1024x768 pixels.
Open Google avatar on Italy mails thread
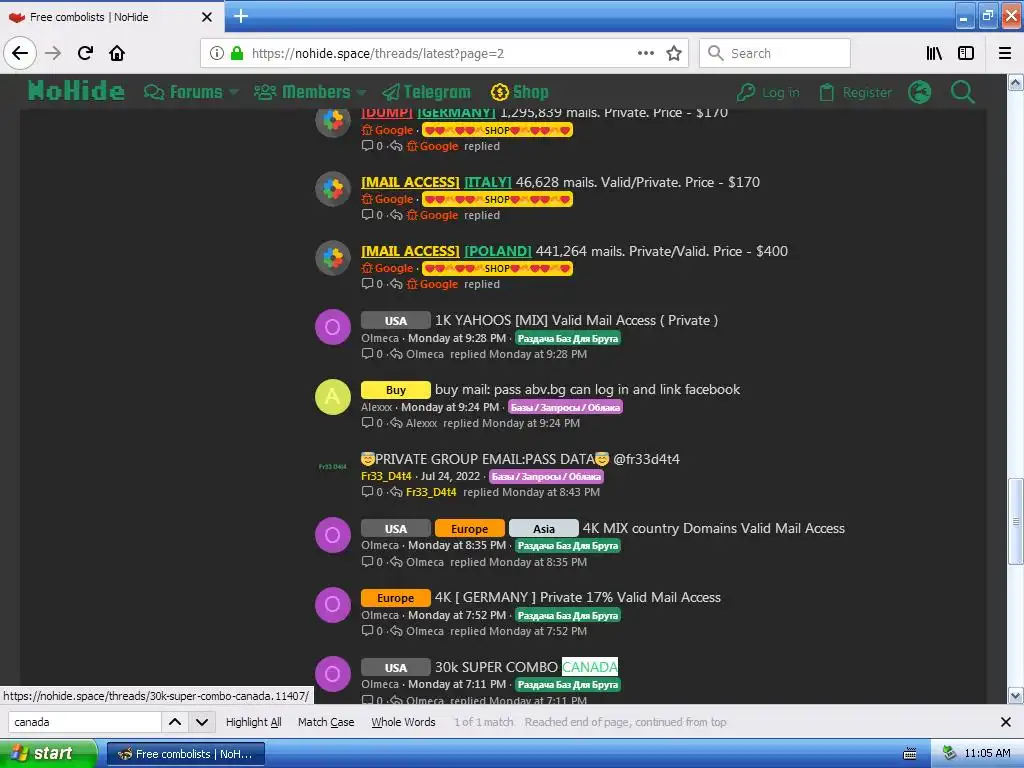tap(333, 189)
